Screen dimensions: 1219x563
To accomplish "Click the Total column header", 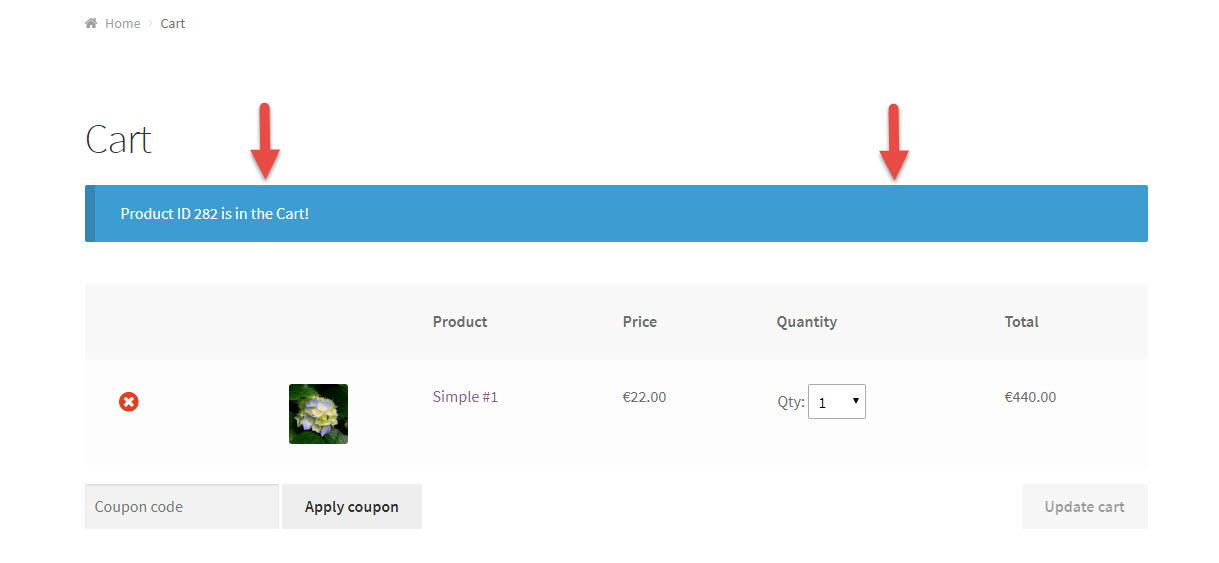I will tap(1021, 321).
